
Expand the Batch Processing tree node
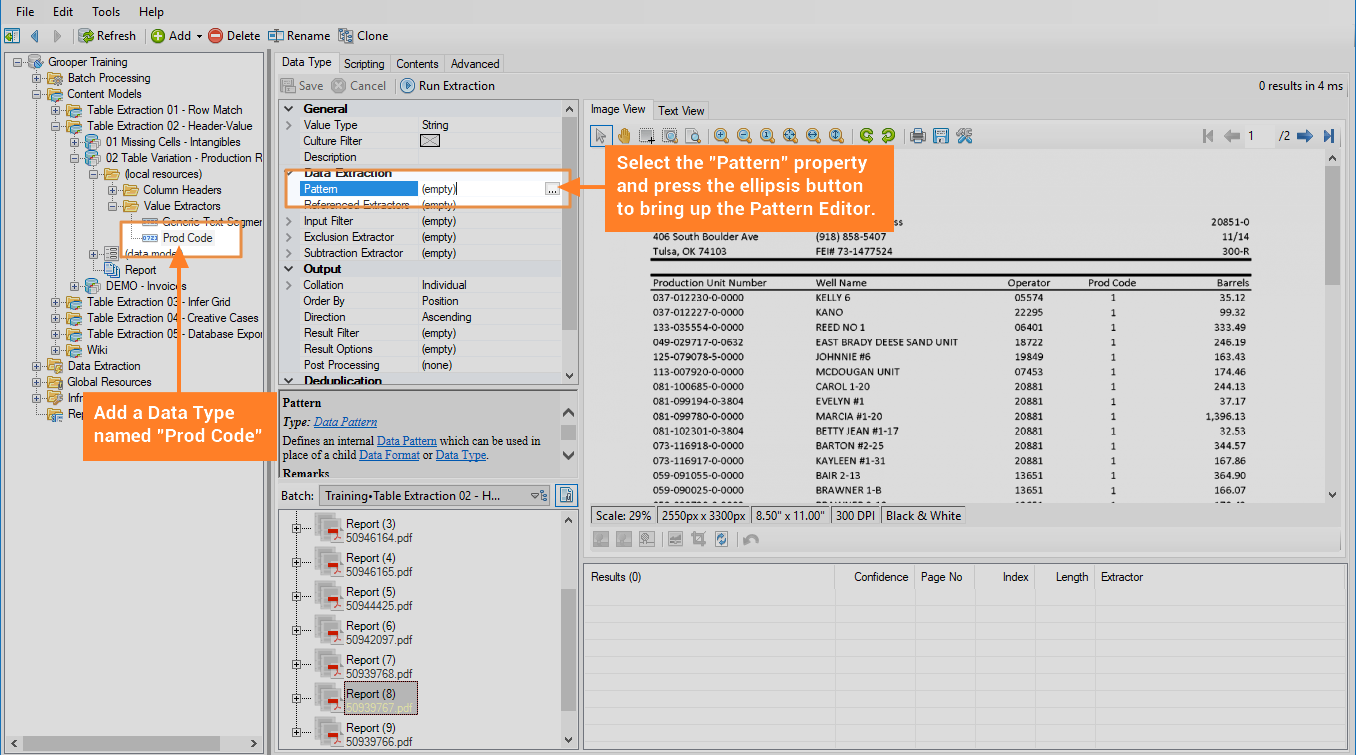coord(37,78)
